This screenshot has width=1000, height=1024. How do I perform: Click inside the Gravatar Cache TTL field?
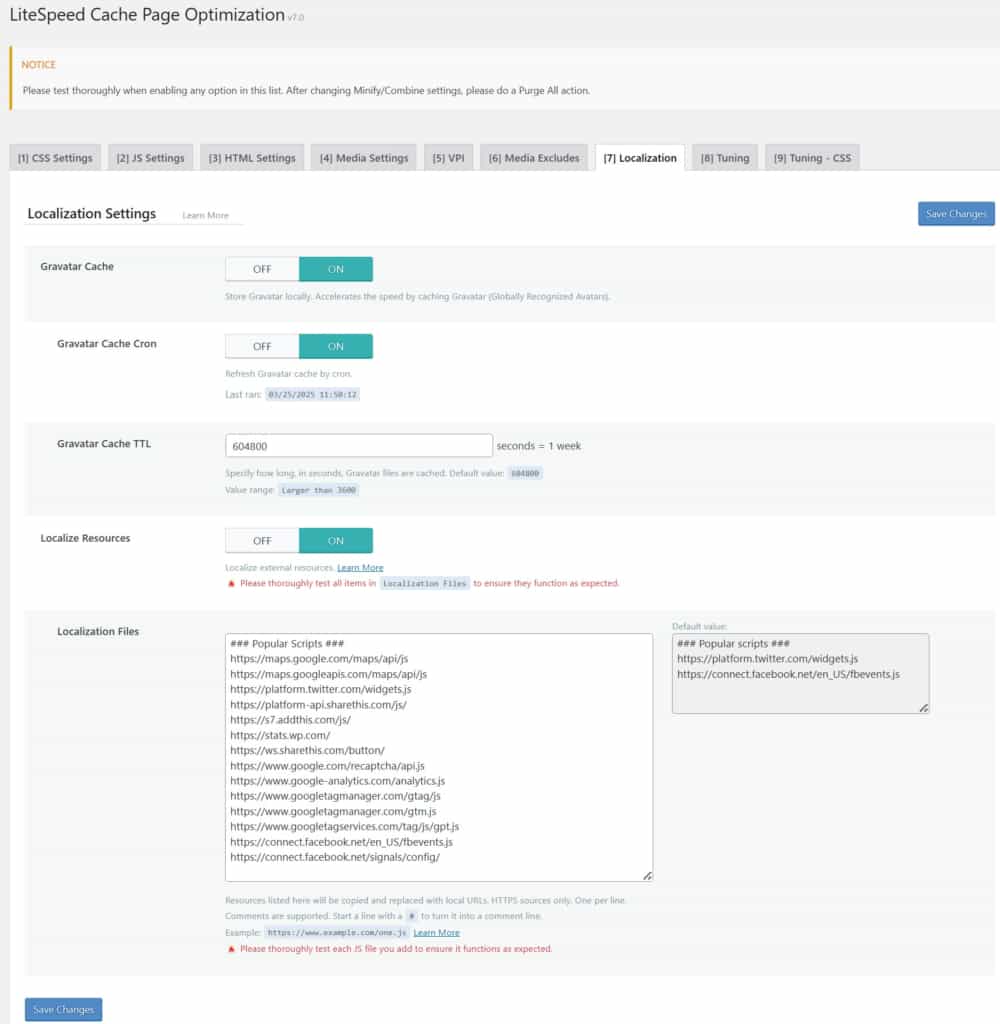click(358, 444)
